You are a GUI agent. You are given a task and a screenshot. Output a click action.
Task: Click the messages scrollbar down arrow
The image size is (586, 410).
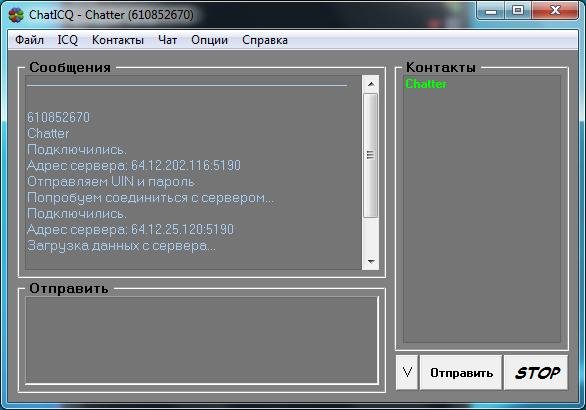371,261
